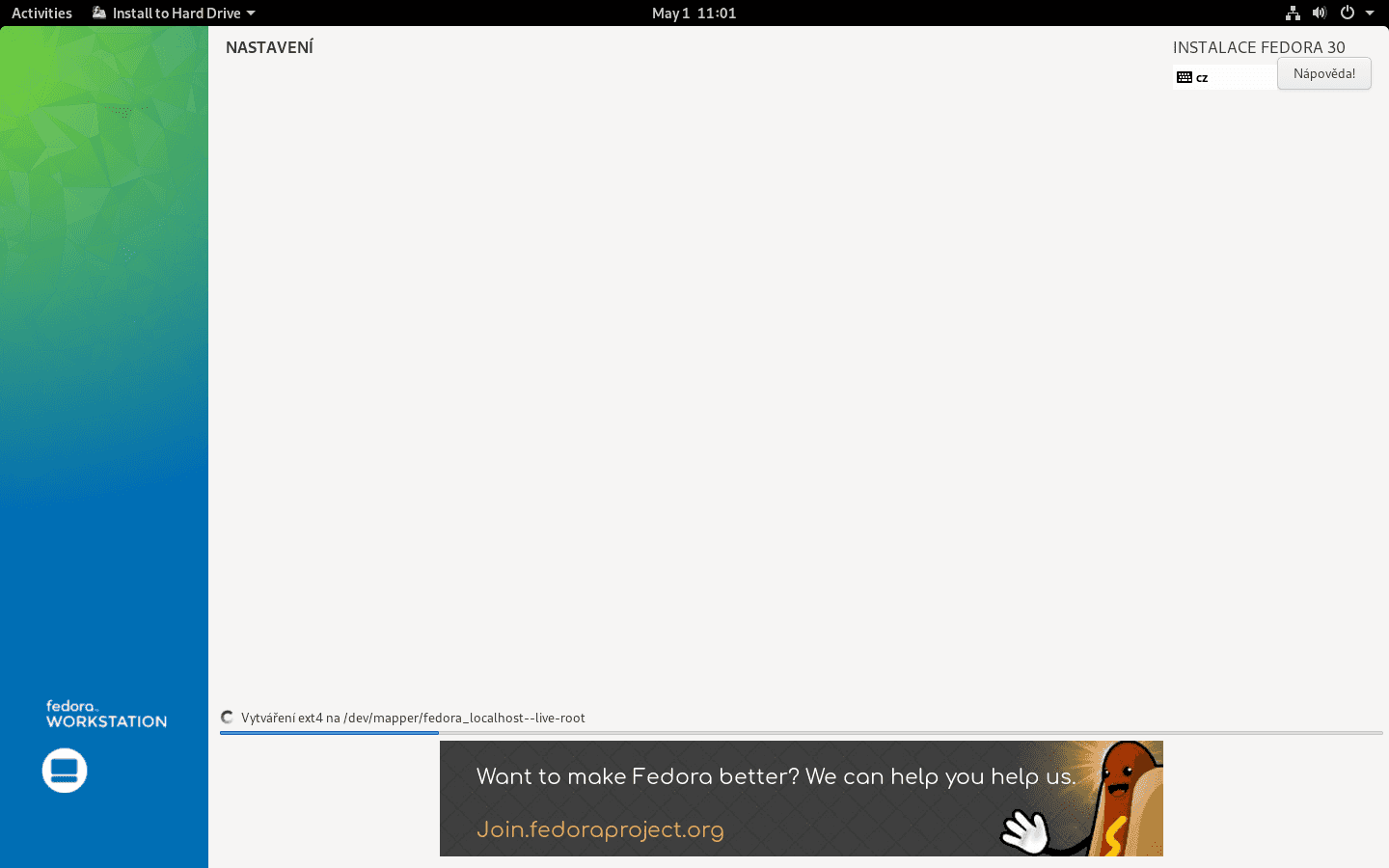This screenshot has height=868, width=1389.
Task: Open the Join.fedoraproject.org link
Action: pyautogui.click(x=599, y=828)
